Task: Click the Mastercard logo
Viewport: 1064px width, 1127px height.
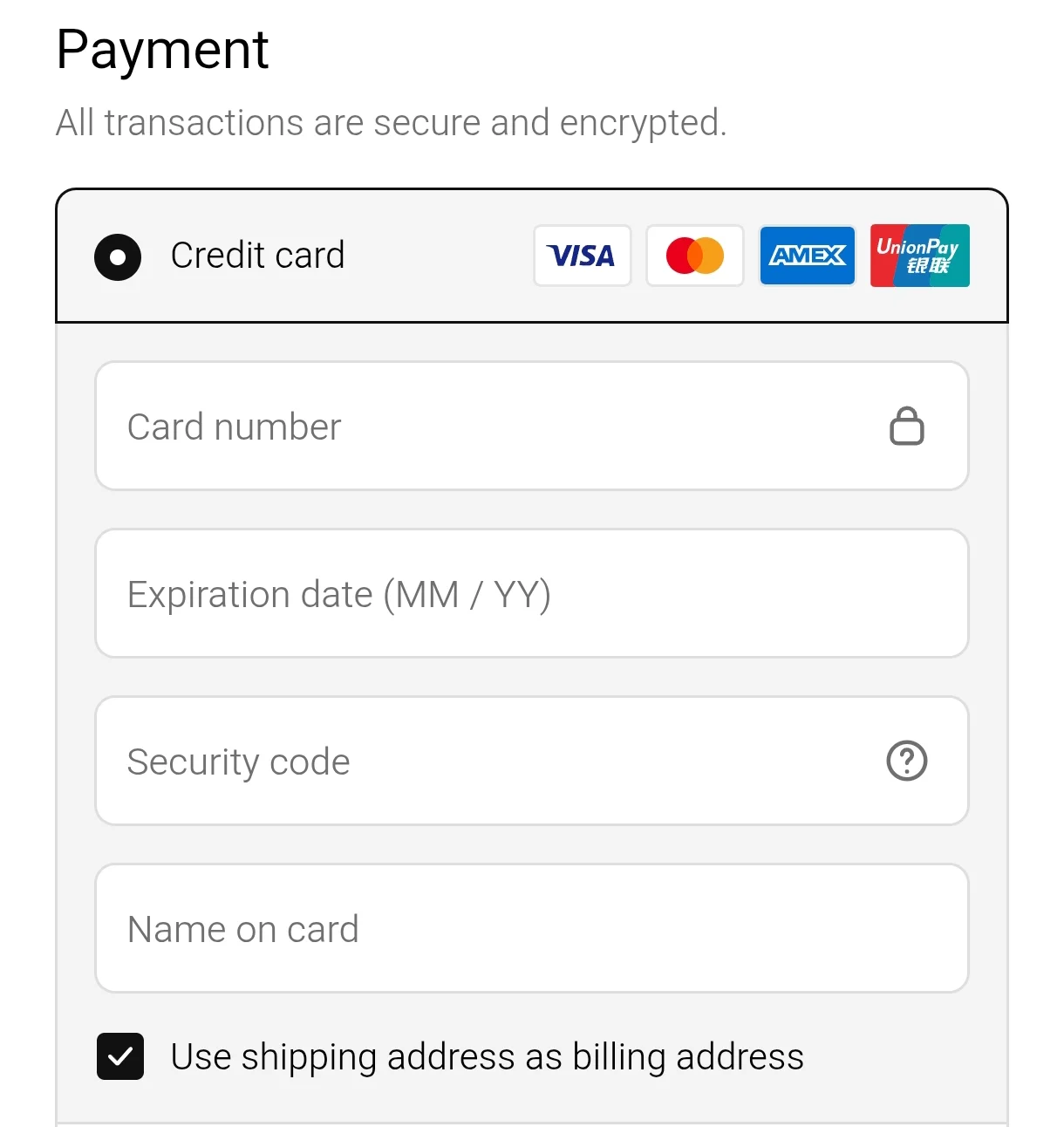Action: 694,256
